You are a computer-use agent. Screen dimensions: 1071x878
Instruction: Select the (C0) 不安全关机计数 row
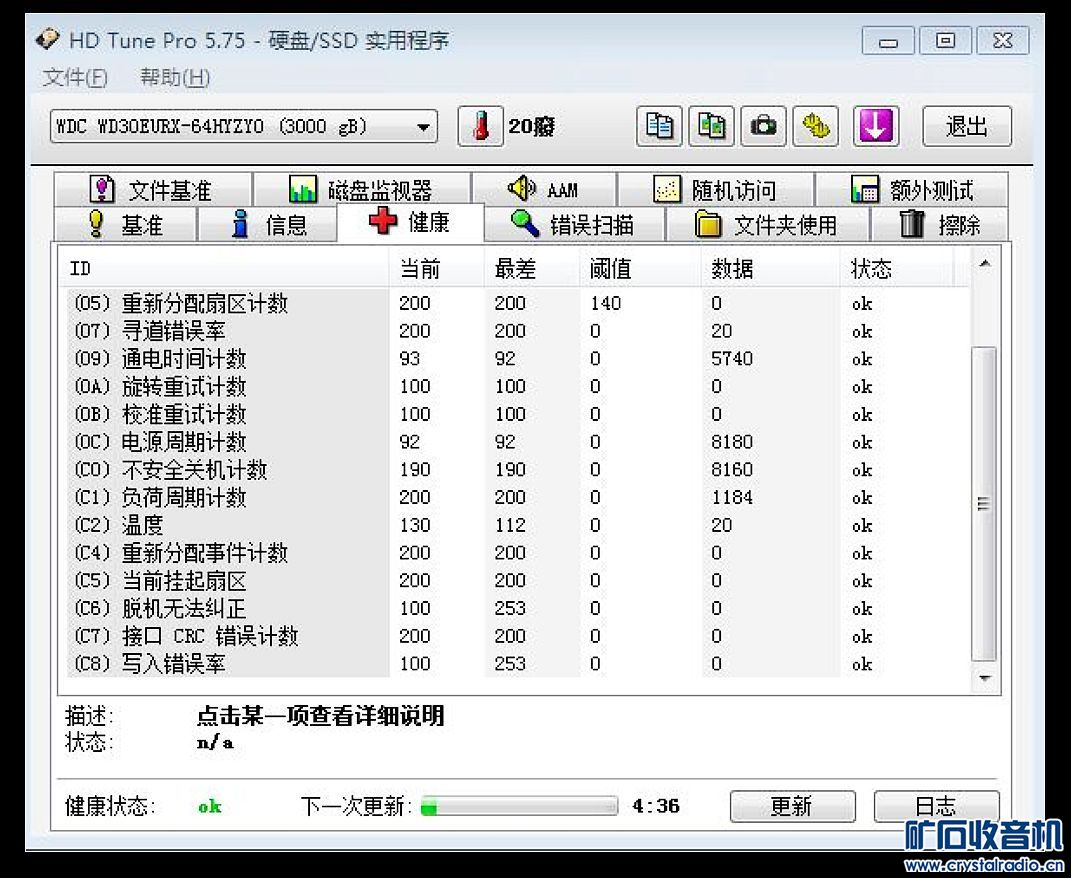[518, 469]
